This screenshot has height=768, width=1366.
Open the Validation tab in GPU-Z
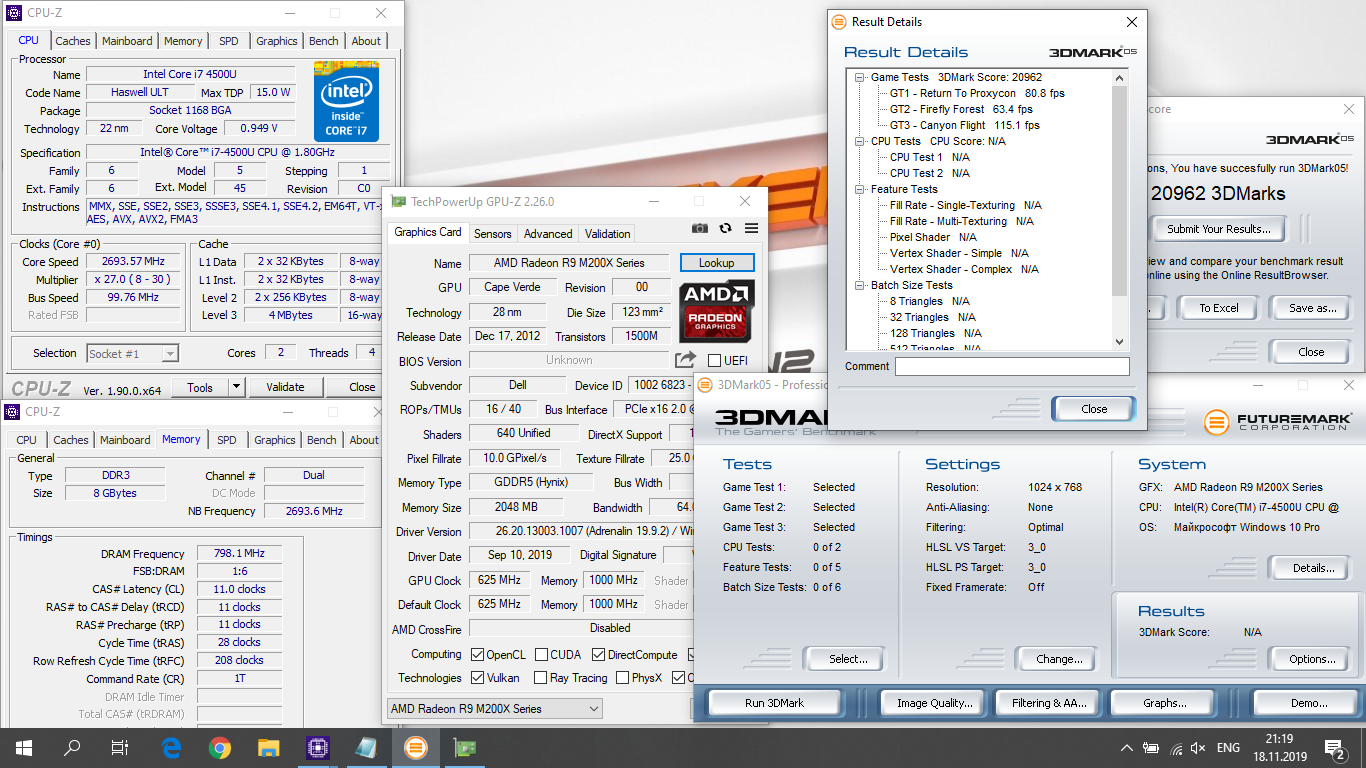608,234
